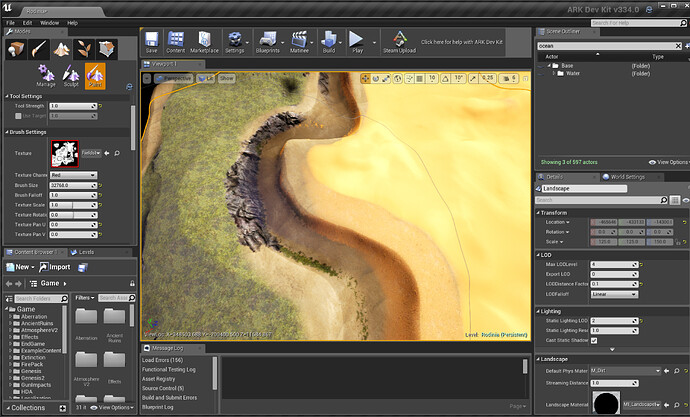690x417 pixels.
Task: Open the Play options dropdown arrow
Action: [374, 43]
